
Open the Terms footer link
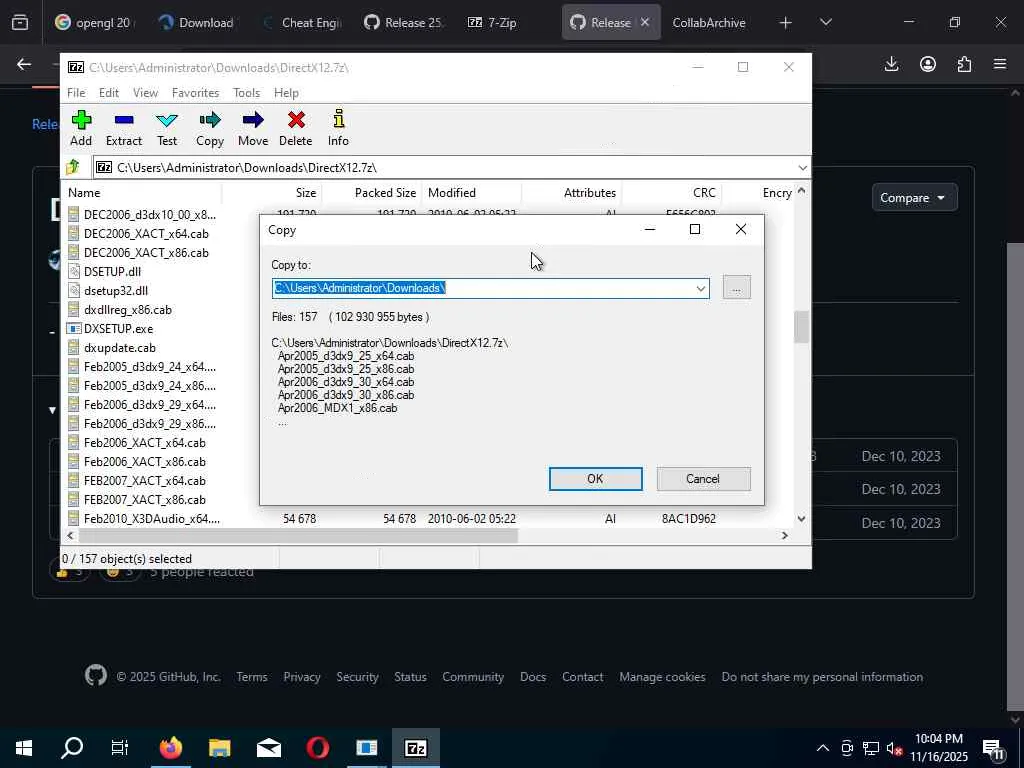(252, 677)
